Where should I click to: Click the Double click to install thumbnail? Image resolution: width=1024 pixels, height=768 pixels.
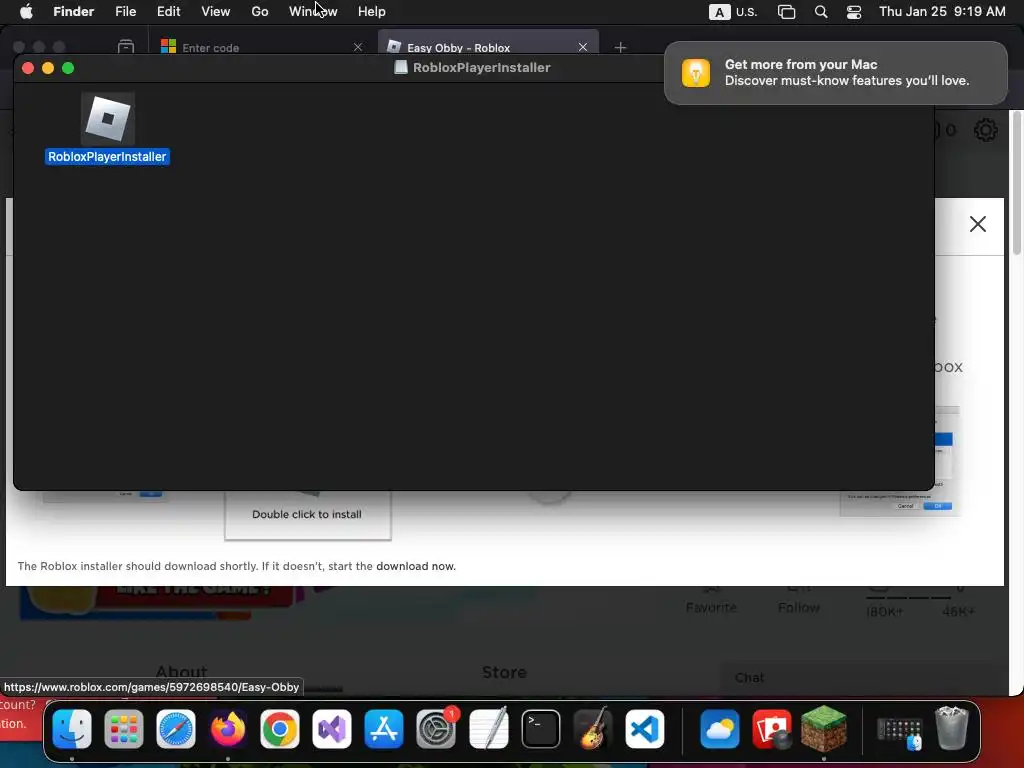pyautogui.click(x=308, y=515)
